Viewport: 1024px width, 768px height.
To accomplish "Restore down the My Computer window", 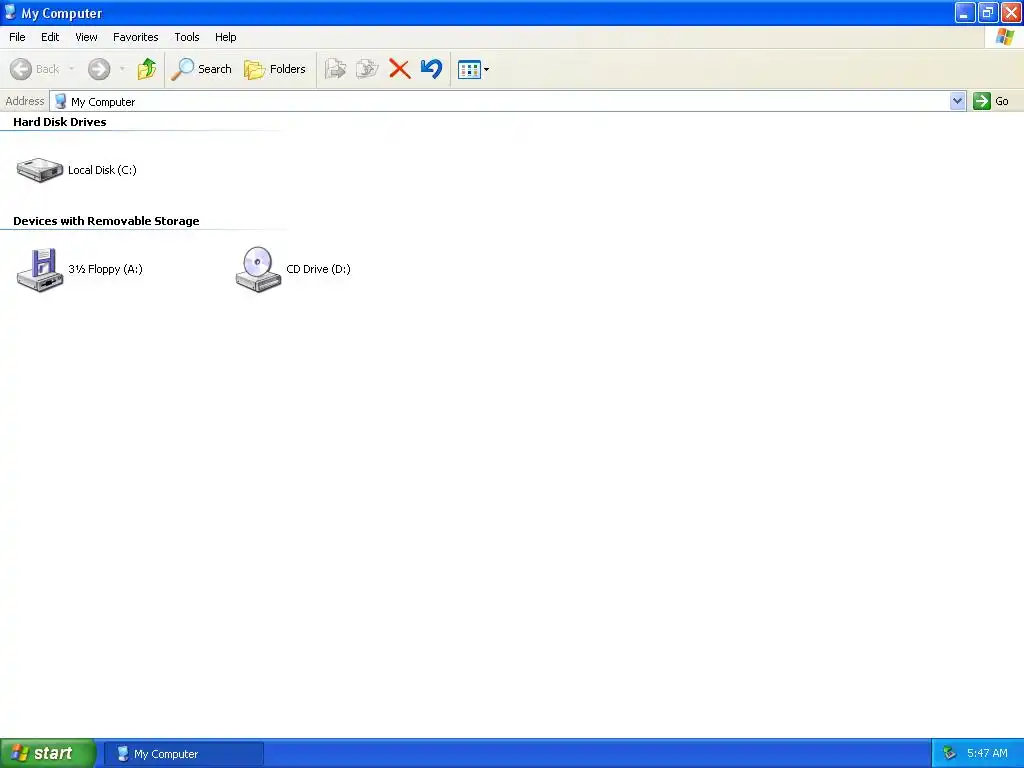I will tap(987, 12).
